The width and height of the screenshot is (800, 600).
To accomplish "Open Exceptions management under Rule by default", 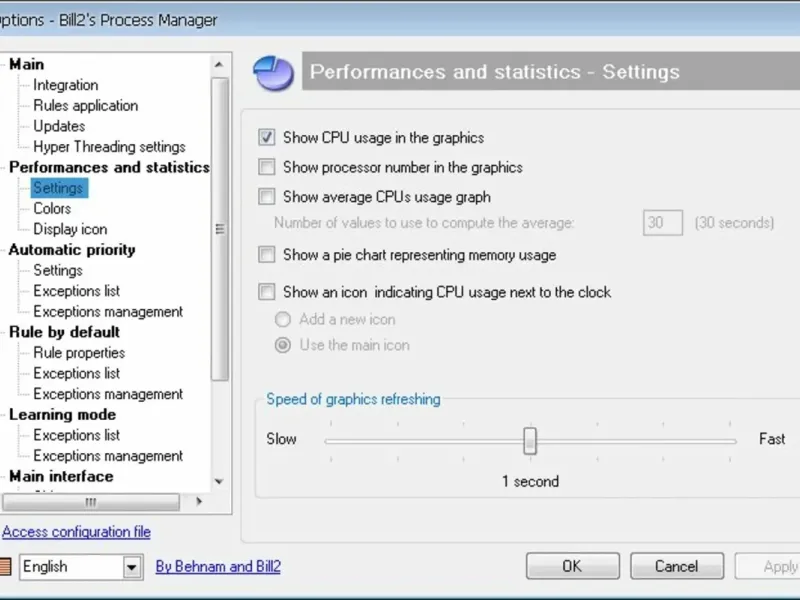I will 108,394.
